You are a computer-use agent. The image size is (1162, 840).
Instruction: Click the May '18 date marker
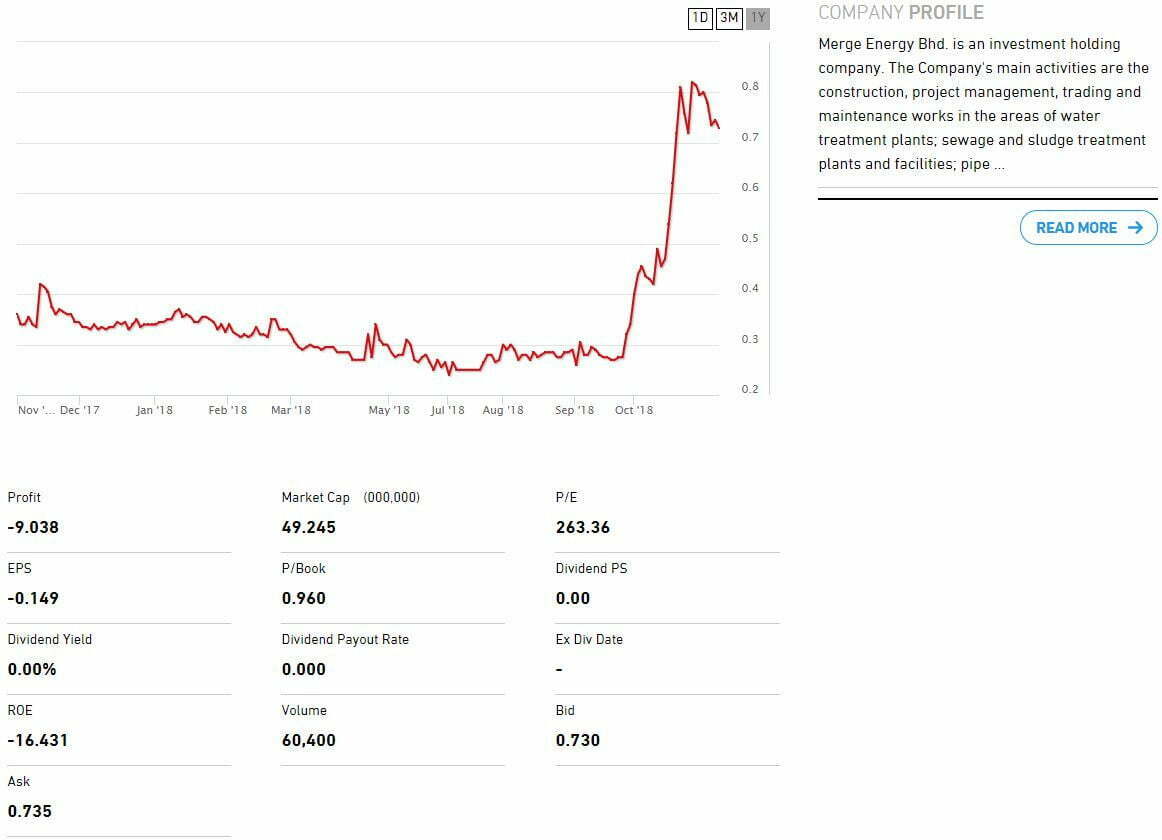389,410
